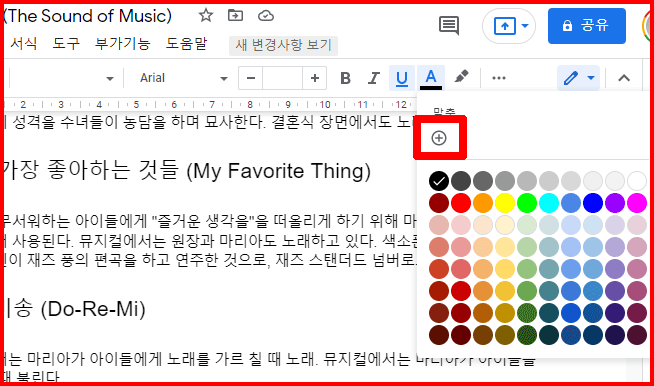Screen dimensions: 654x386
Task: Open the 도움말 menu
Action: click(x=186, y=43)
